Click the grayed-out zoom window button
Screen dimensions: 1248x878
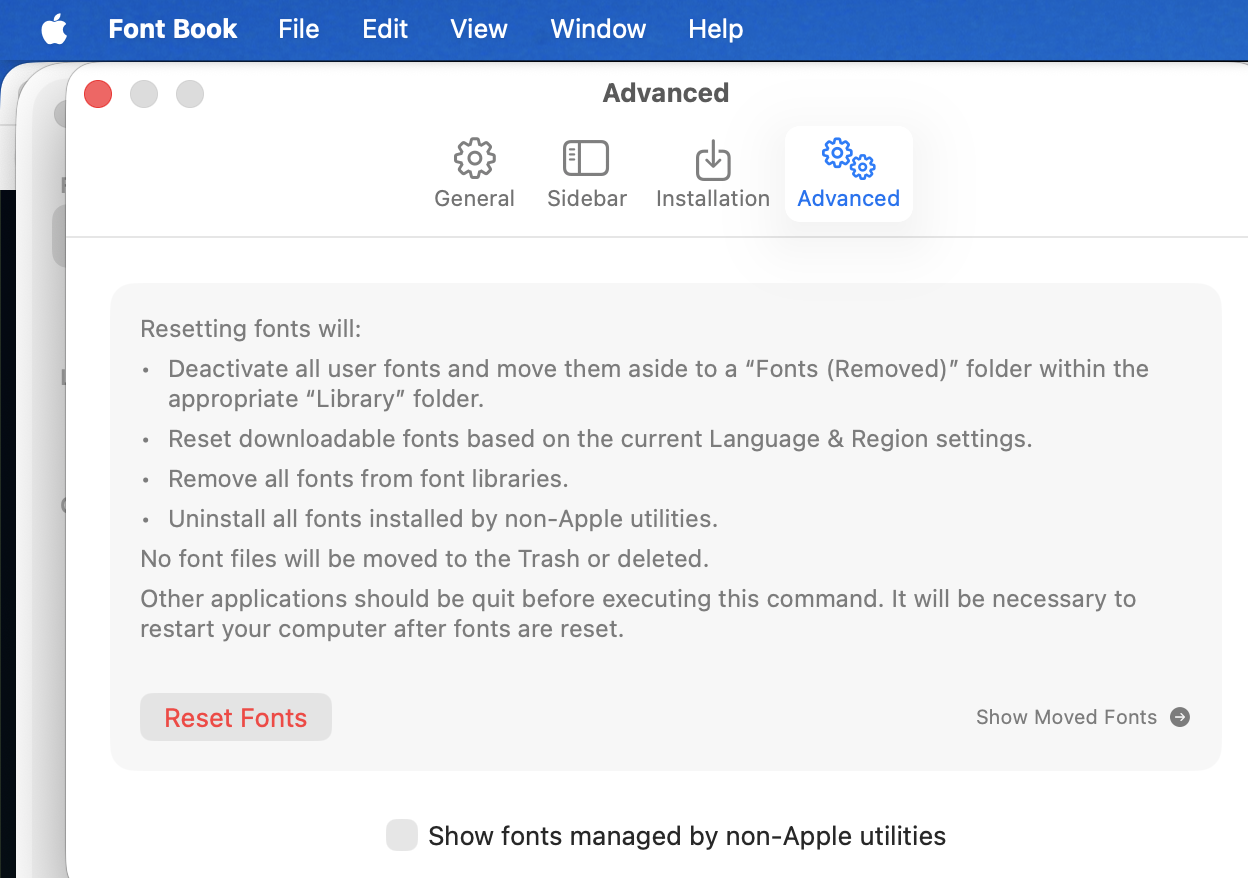(190, 94)
